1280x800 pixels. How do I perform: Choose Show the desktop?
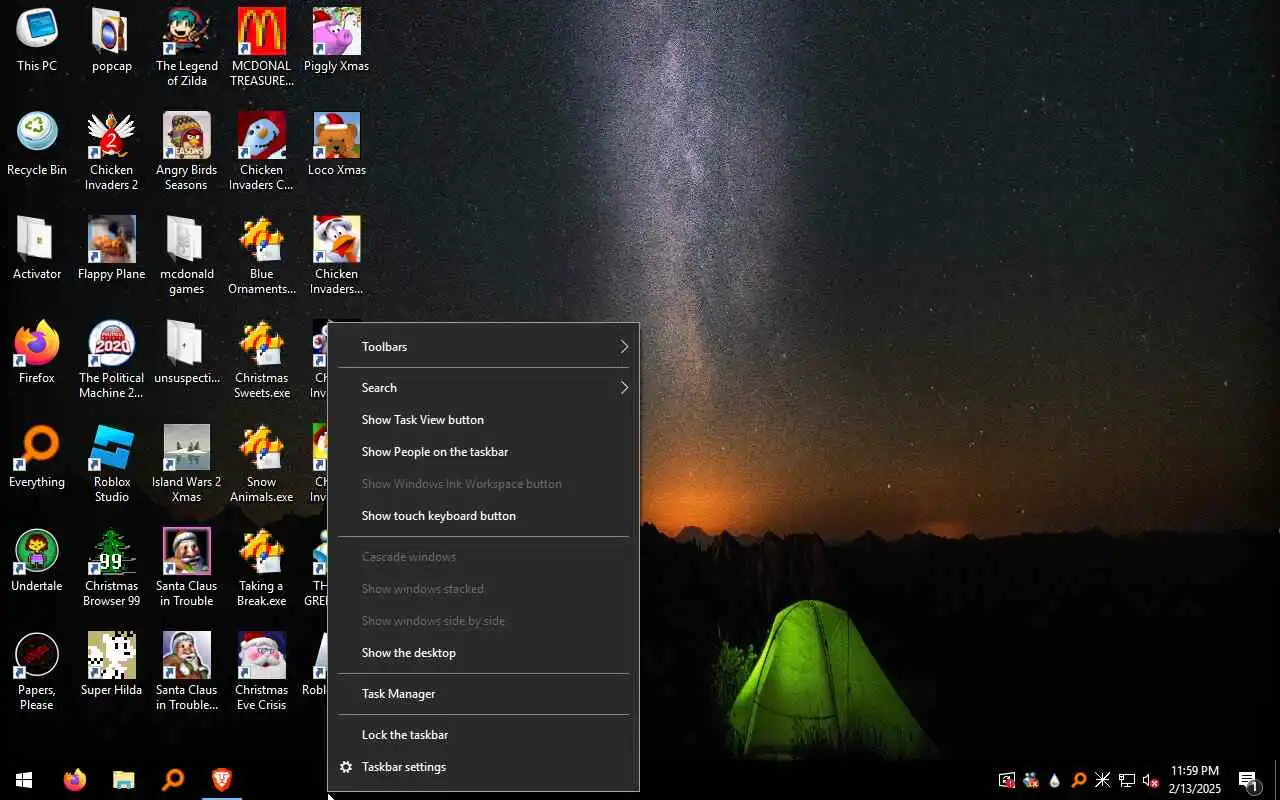coord(484,653)
